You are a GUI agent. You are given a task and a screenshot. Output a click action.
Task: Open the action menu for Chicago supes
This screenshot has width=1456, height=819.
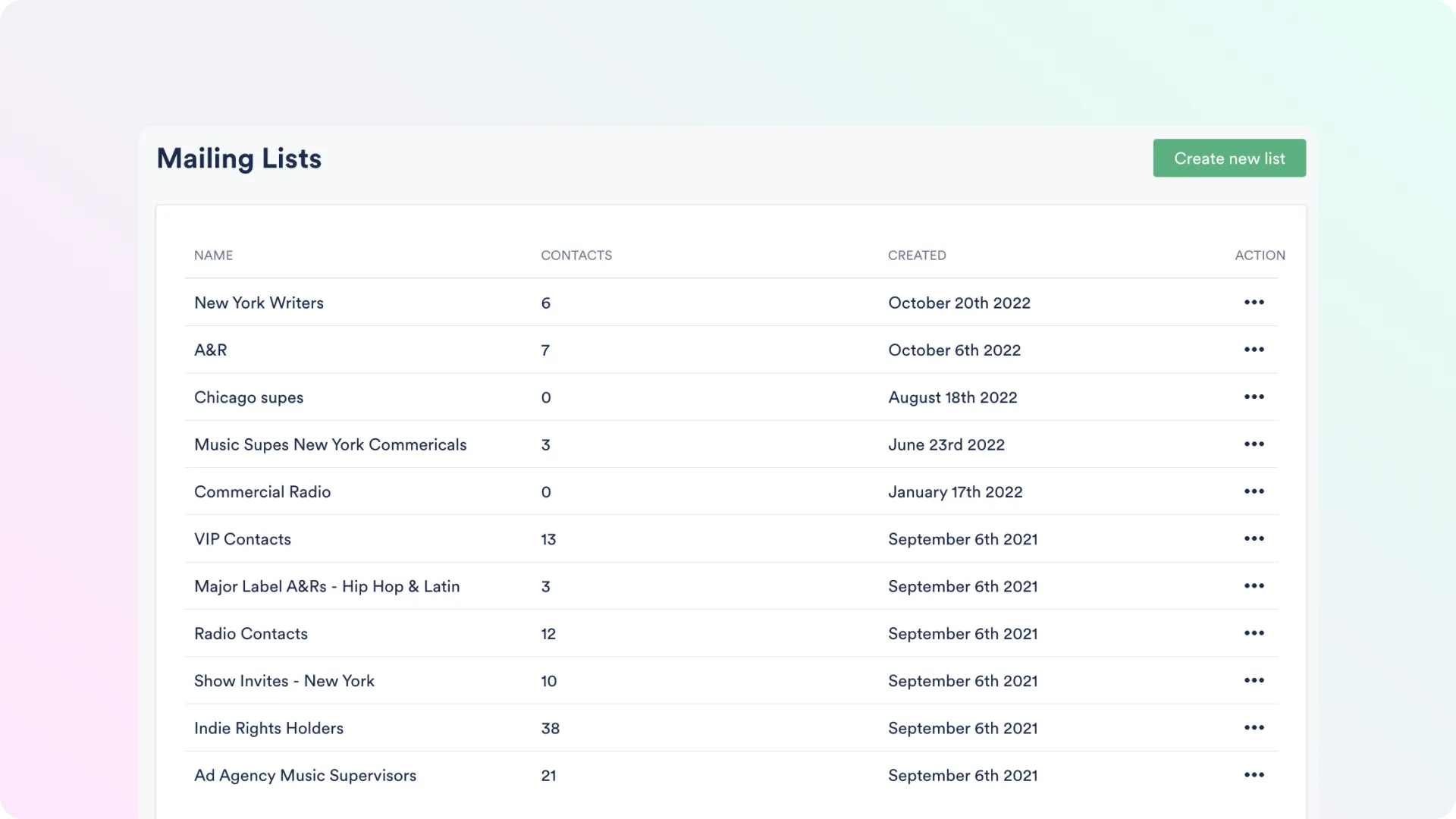(x=1254, y=397)
